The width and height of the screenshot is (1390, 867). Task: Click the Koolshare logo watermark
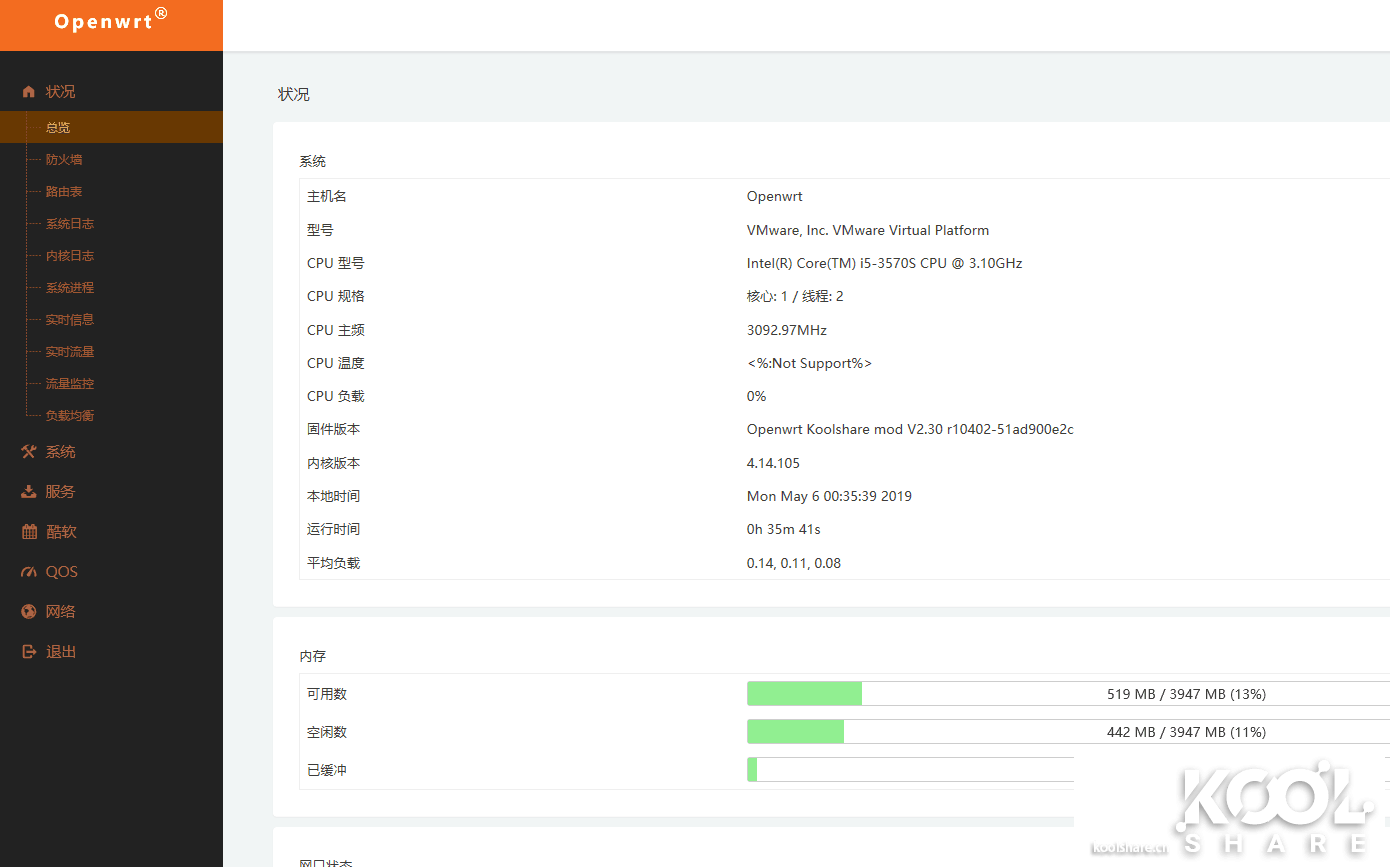pos(1229,806)
